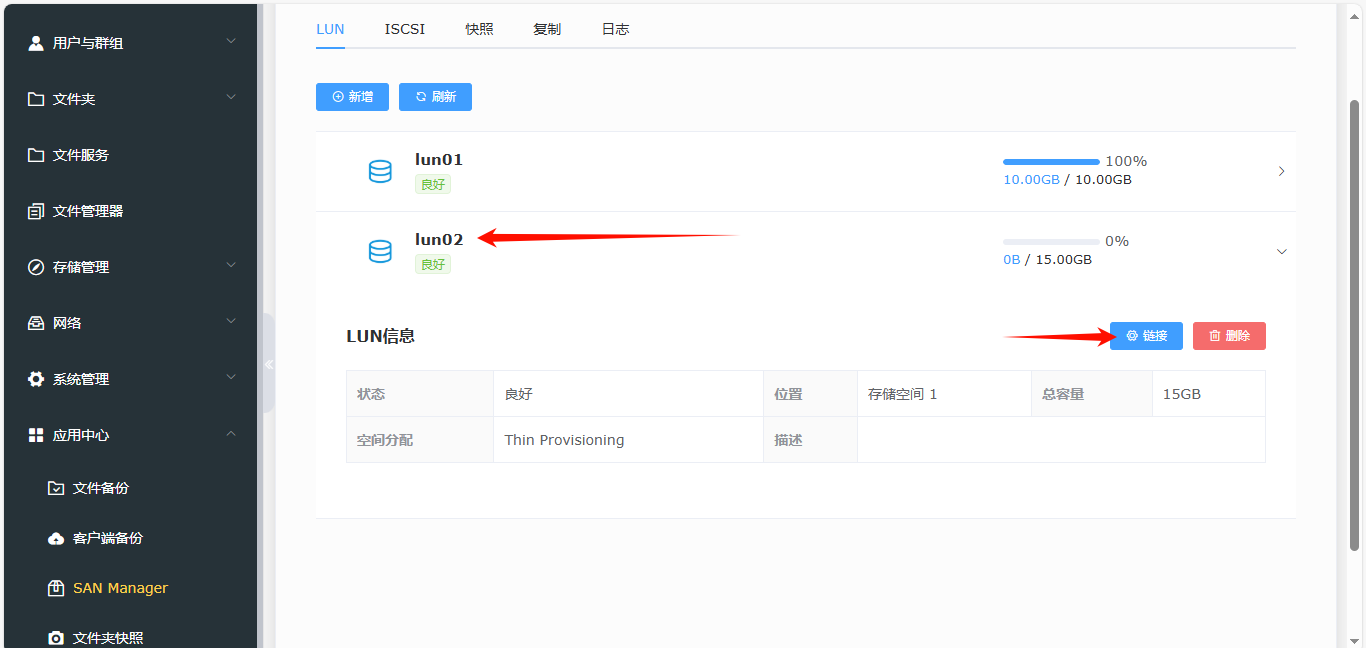Select the 文件备份 icon
Screen dimensions: 1366x648
tap(56, 487)
